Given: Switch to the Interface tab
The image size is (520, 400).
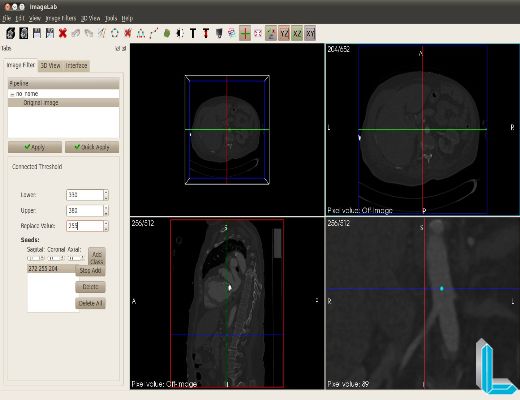Looking at the screenshot, I should (x=76, y=66).
